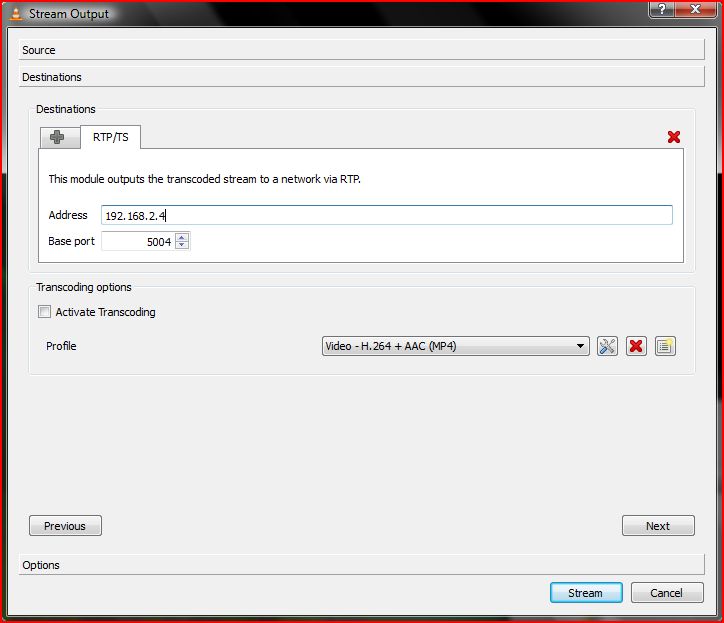Screen dimensions: 724x623
Task: Go to the Next step
Action: coord(658,526)
